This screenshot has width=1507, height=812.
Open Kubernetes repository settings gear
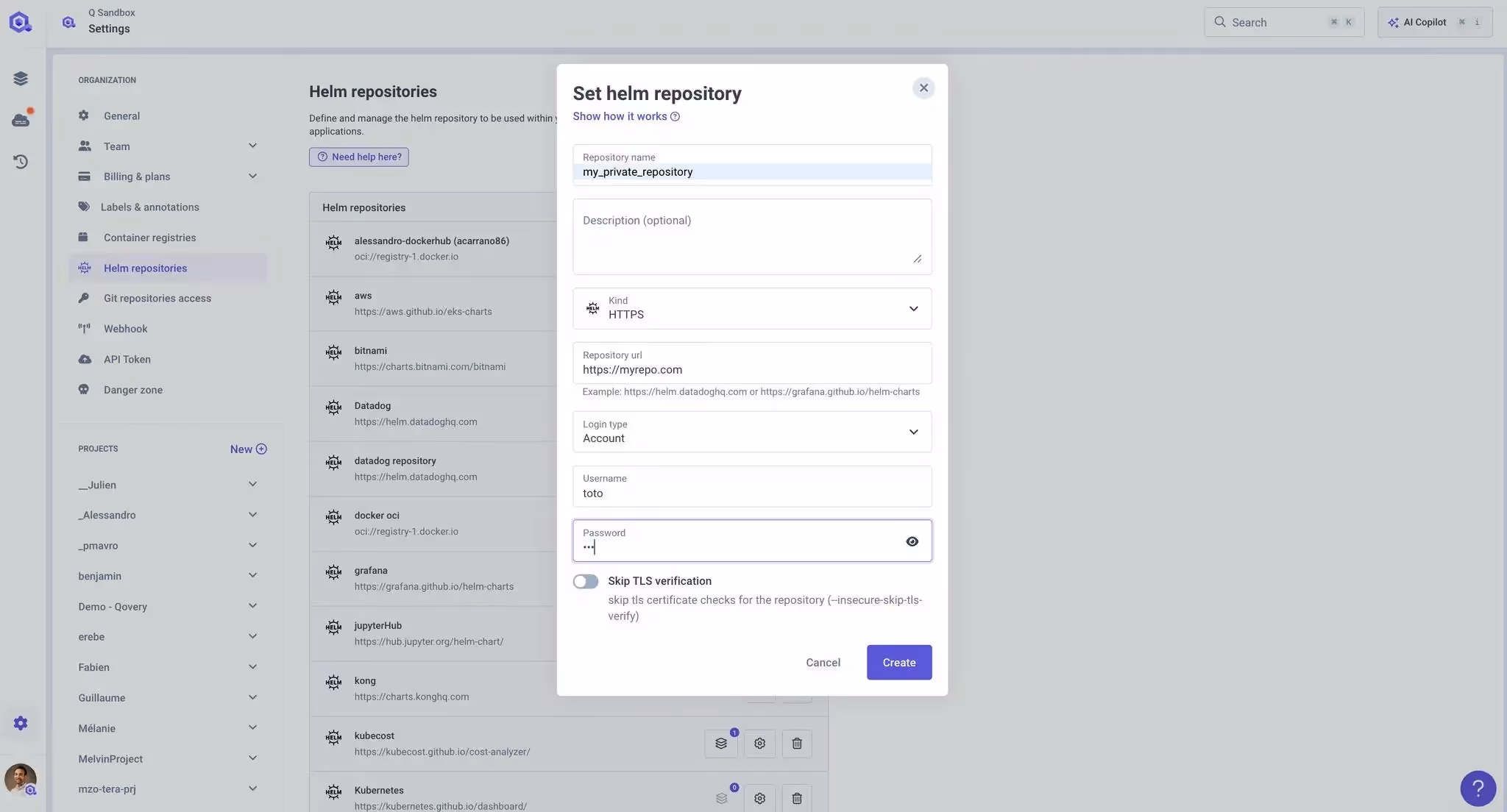(759, 799)
